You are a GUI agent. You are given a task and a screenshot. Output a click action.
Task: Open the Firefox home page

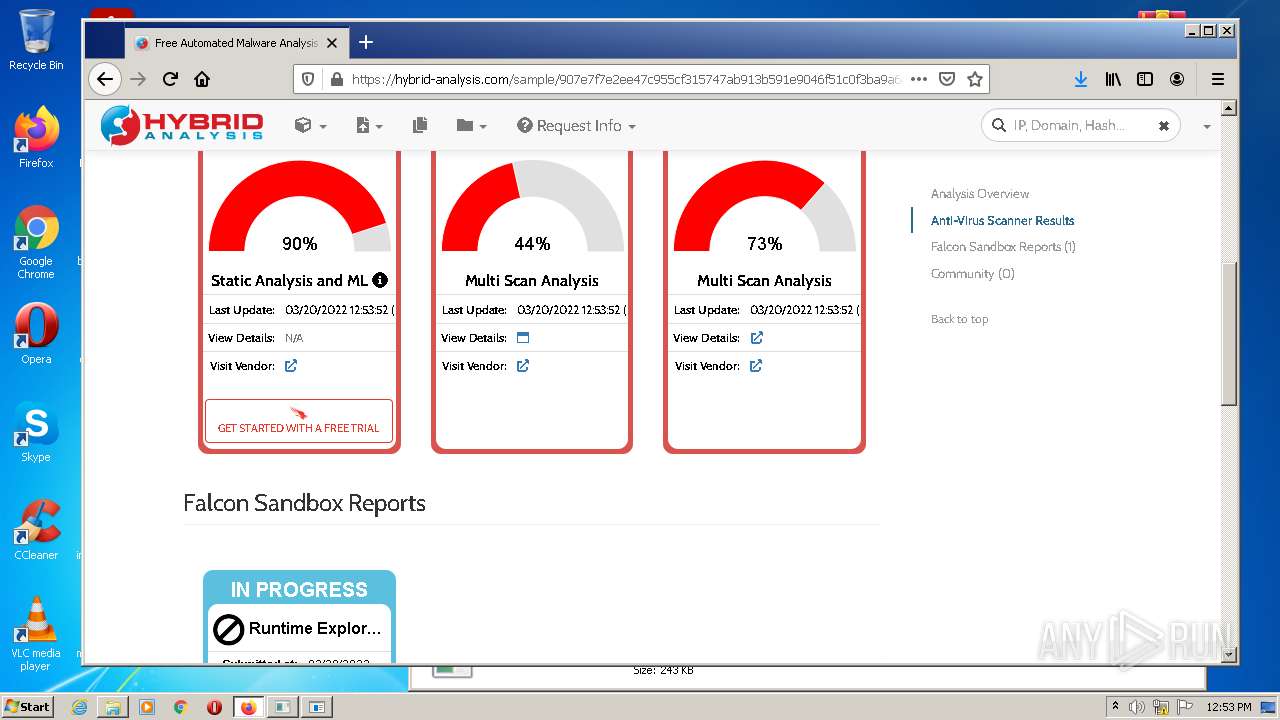(202, 79)
